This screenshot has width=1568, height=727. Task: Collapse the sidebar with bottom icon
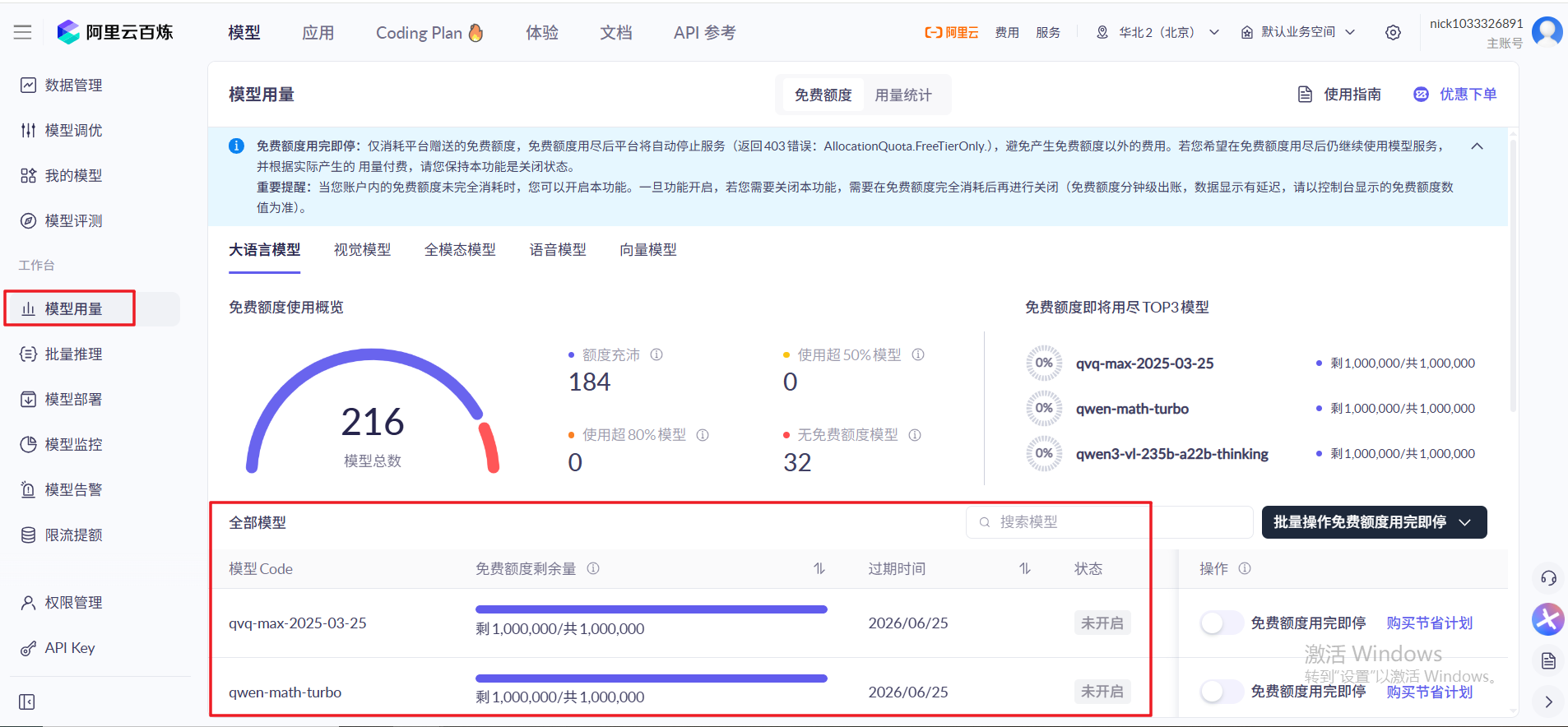(x=27, y=702)
